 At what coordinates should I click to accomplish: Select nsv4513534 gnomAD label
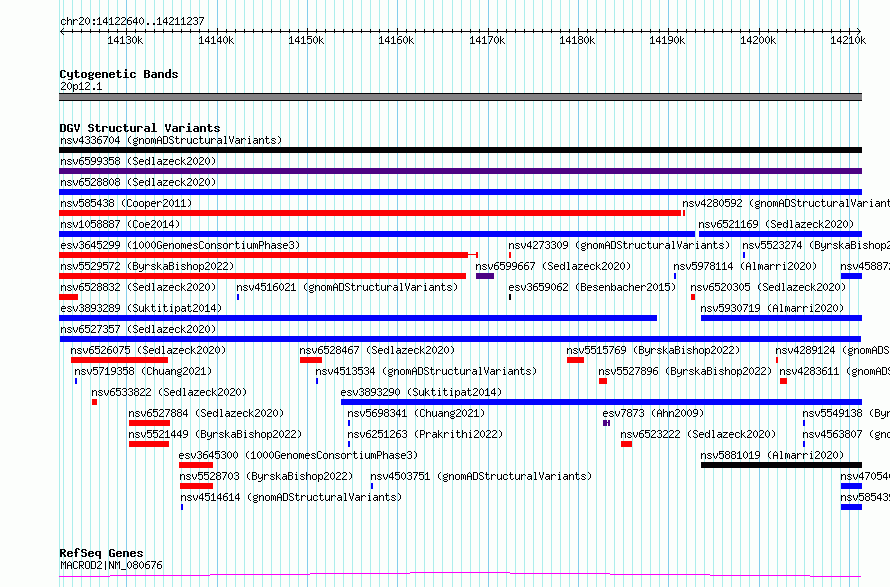(426, 371)
